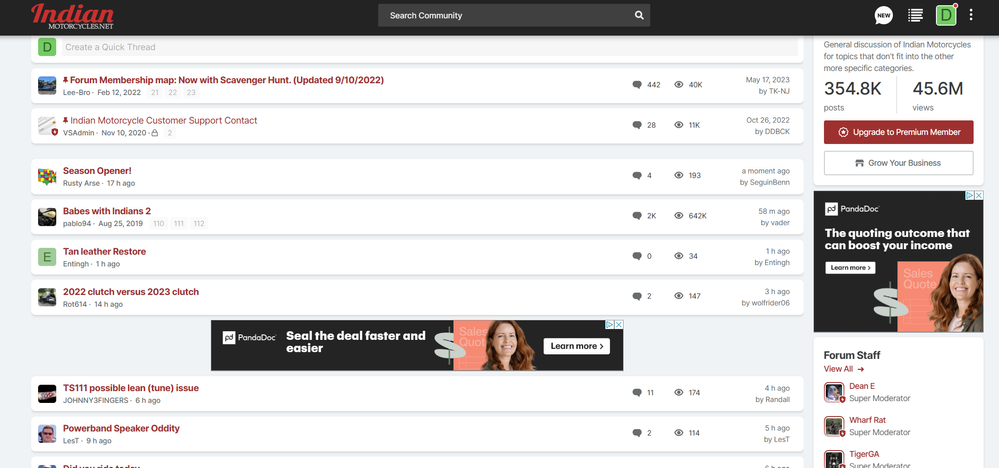
Task: Open 2022 clutch versus 2023 clutch thread
Action: click(x=131, y=292)
